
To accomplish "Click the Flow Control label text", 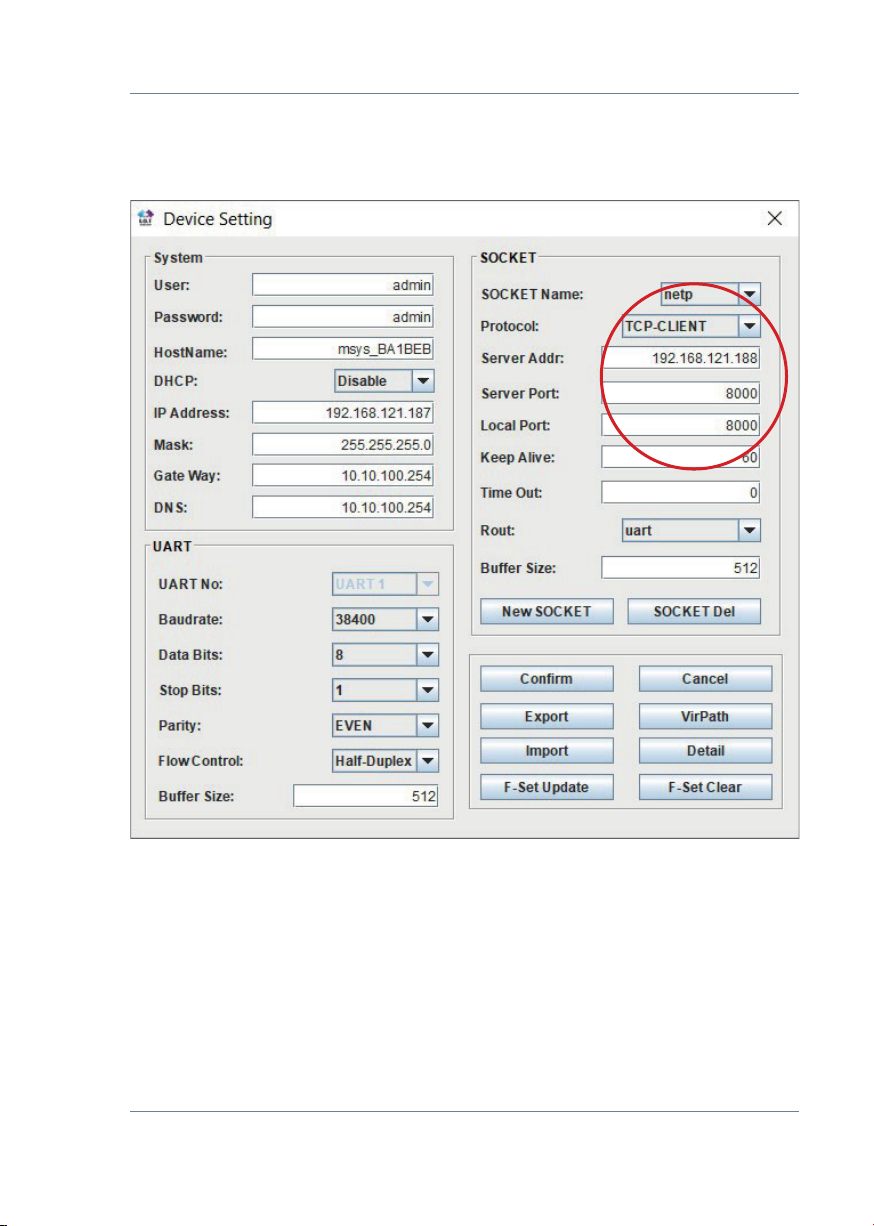I will click(x=201, y=761).
